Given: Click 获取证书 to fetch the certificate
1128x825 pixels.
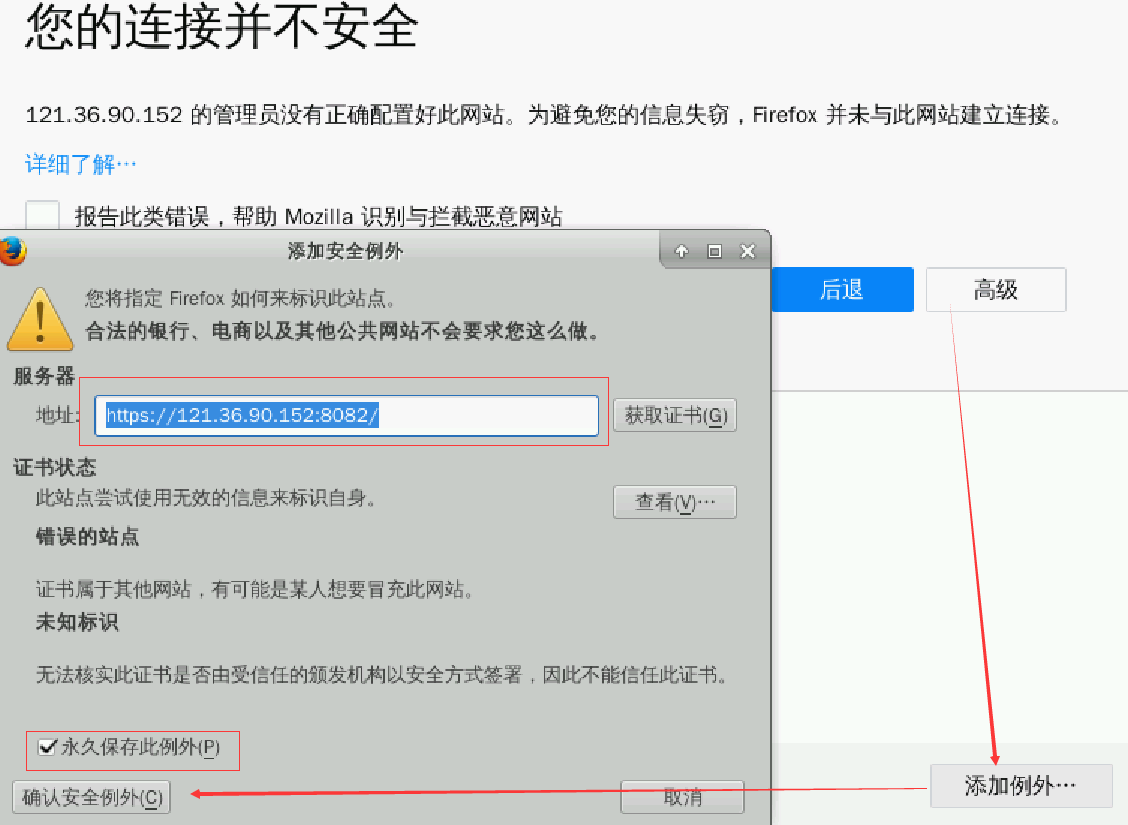Looking at the screenshot, I should coord(675,415).
